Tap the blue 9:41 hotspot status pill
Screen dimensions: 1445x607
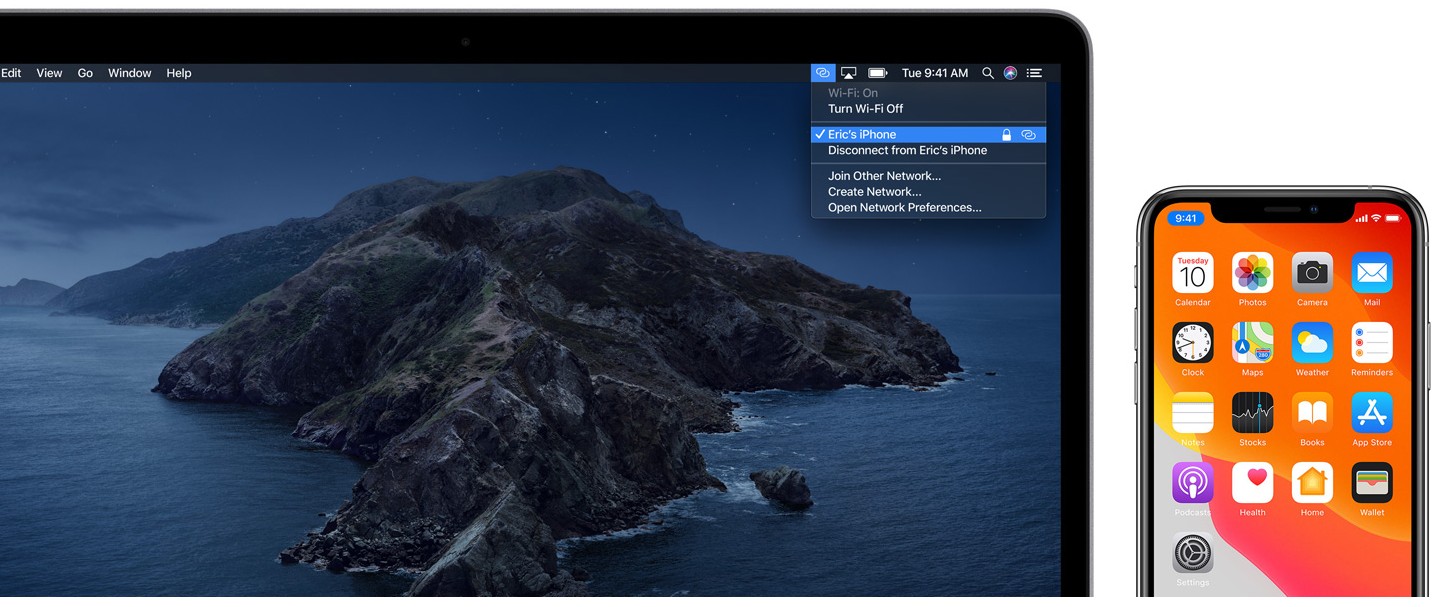click(1186, 218)
